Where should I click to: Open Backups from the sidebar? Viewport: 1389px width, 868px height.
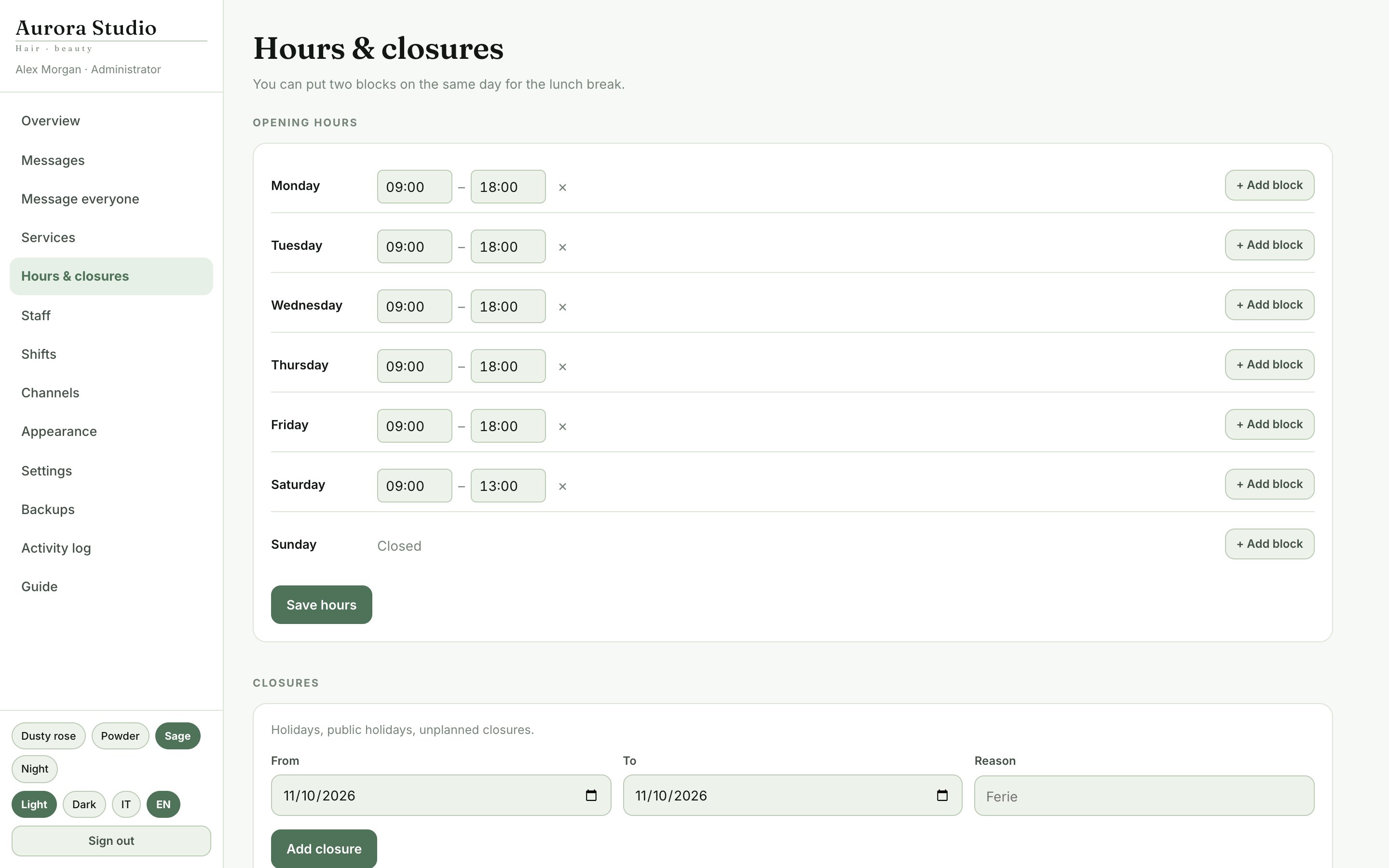click(111, 510)
